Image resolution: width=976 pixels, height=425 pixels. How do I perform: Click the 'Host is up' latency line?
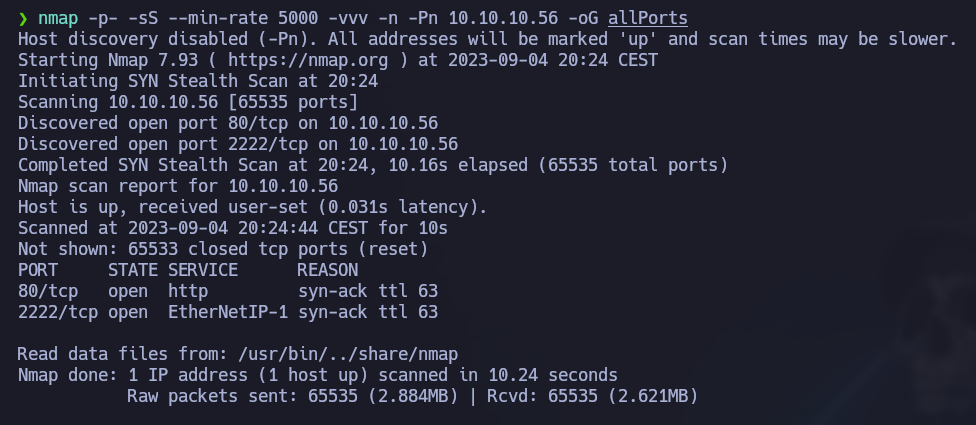click(252, 207)
